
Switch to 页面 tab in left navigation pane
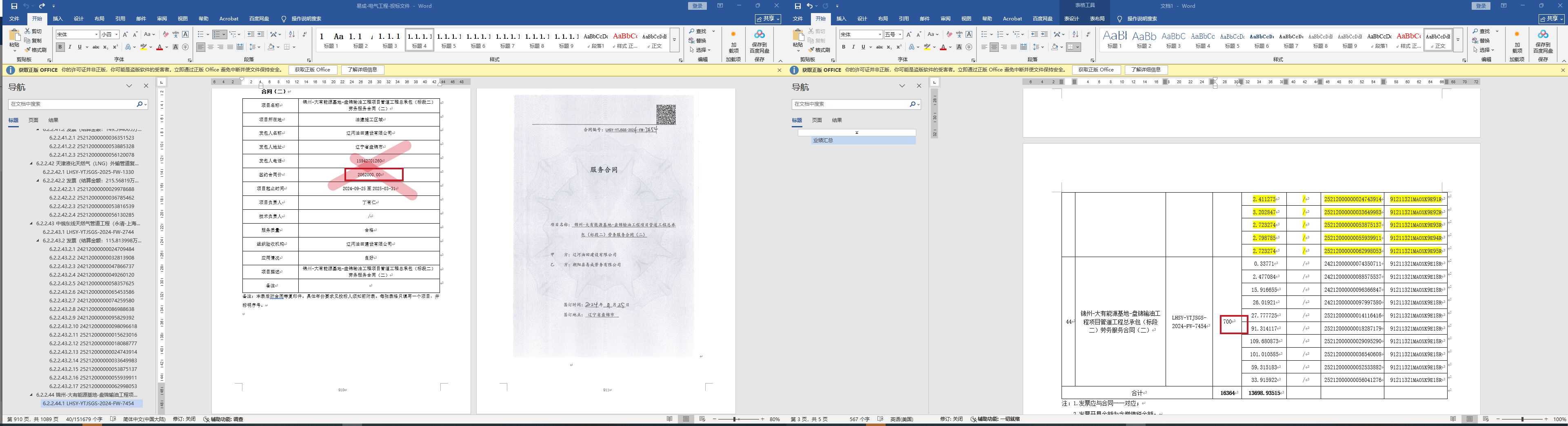click(33, 120)
